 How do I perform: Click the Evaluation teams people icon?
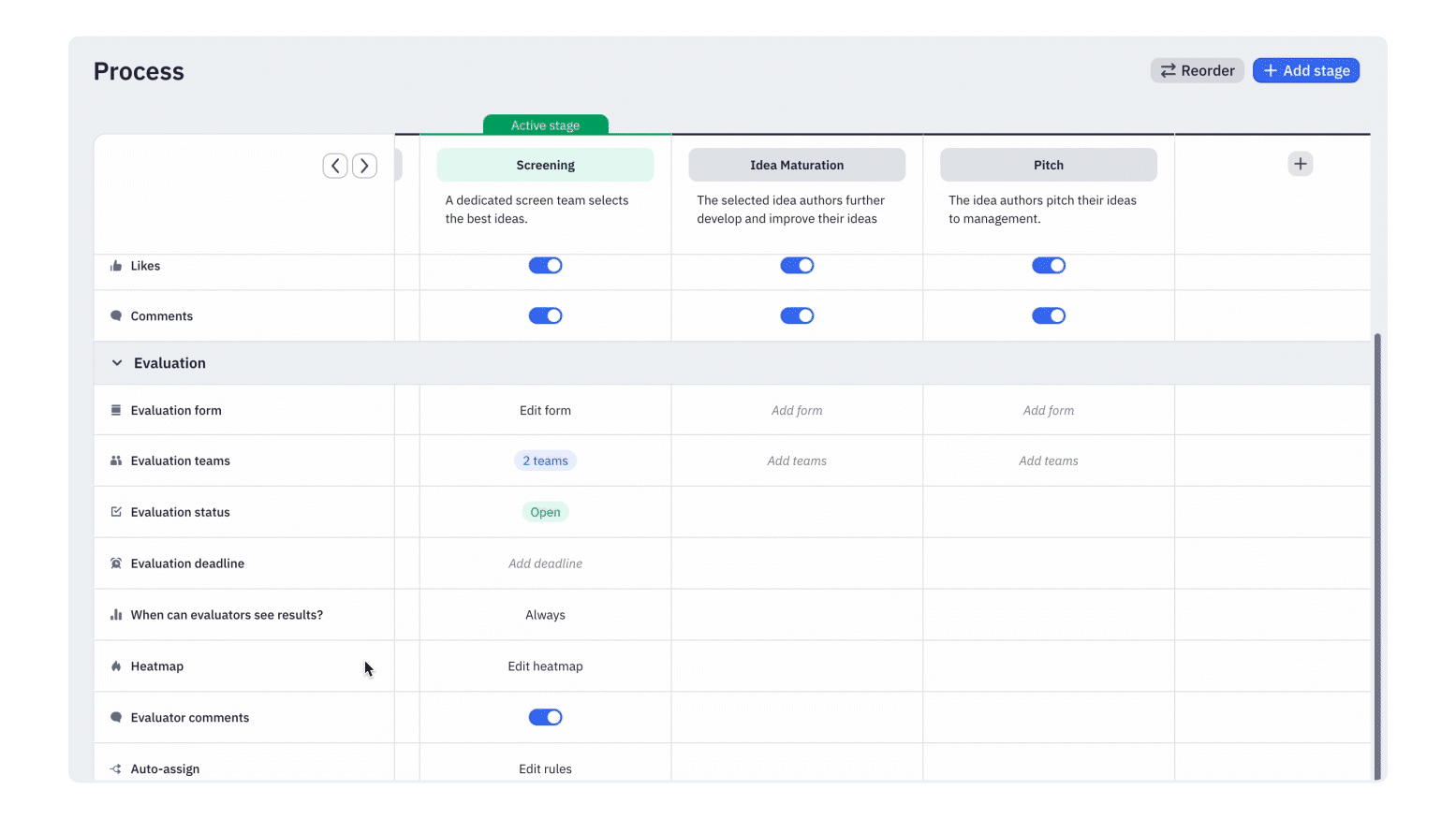point(116,461)
